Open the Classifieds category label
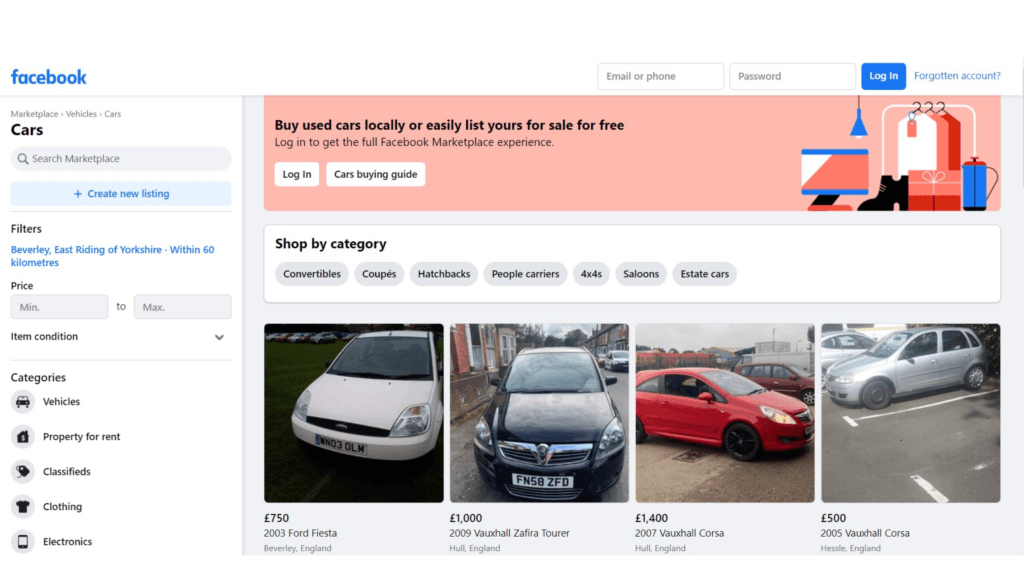The height and width of the screenshot is (576, 1024). pos(67,472)
